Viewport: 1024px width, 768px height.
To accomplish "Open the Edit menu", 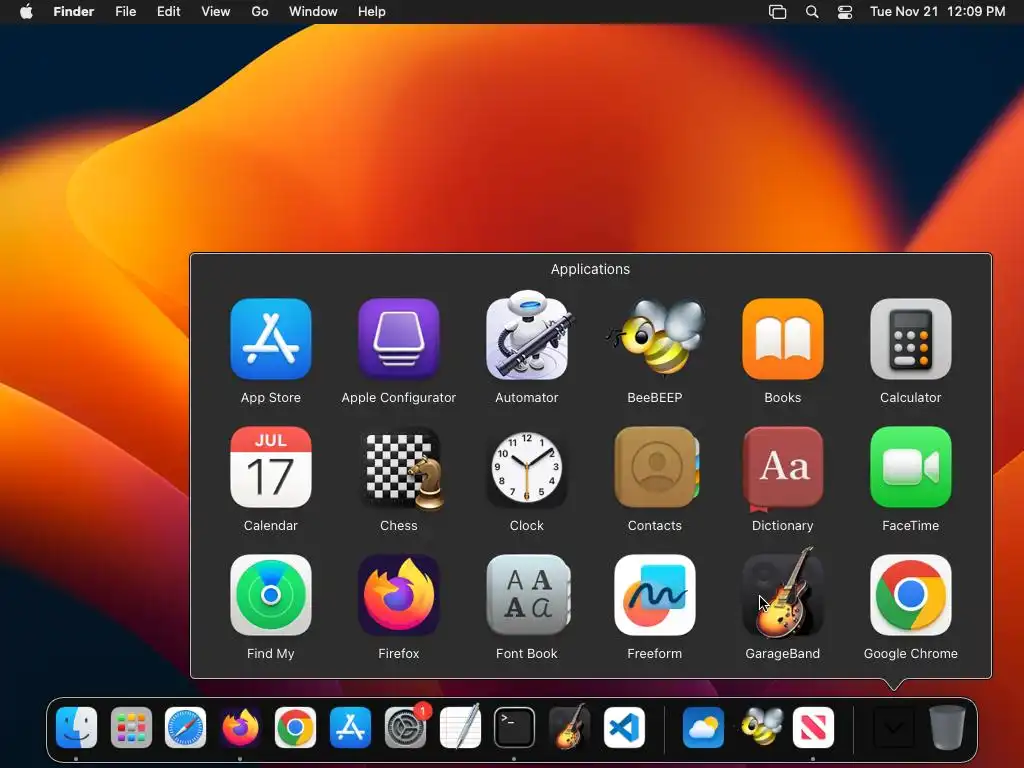I will click(168, 12).
